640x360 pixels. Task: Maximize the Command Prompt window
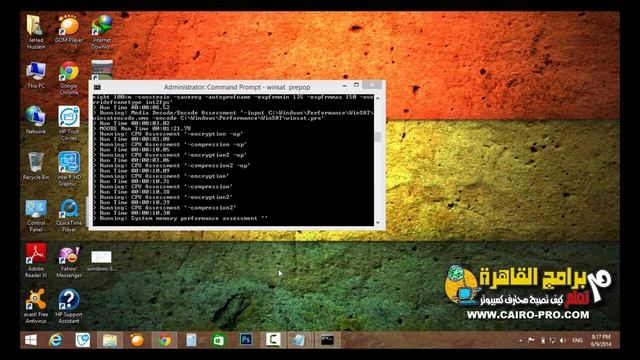(356, 85)
